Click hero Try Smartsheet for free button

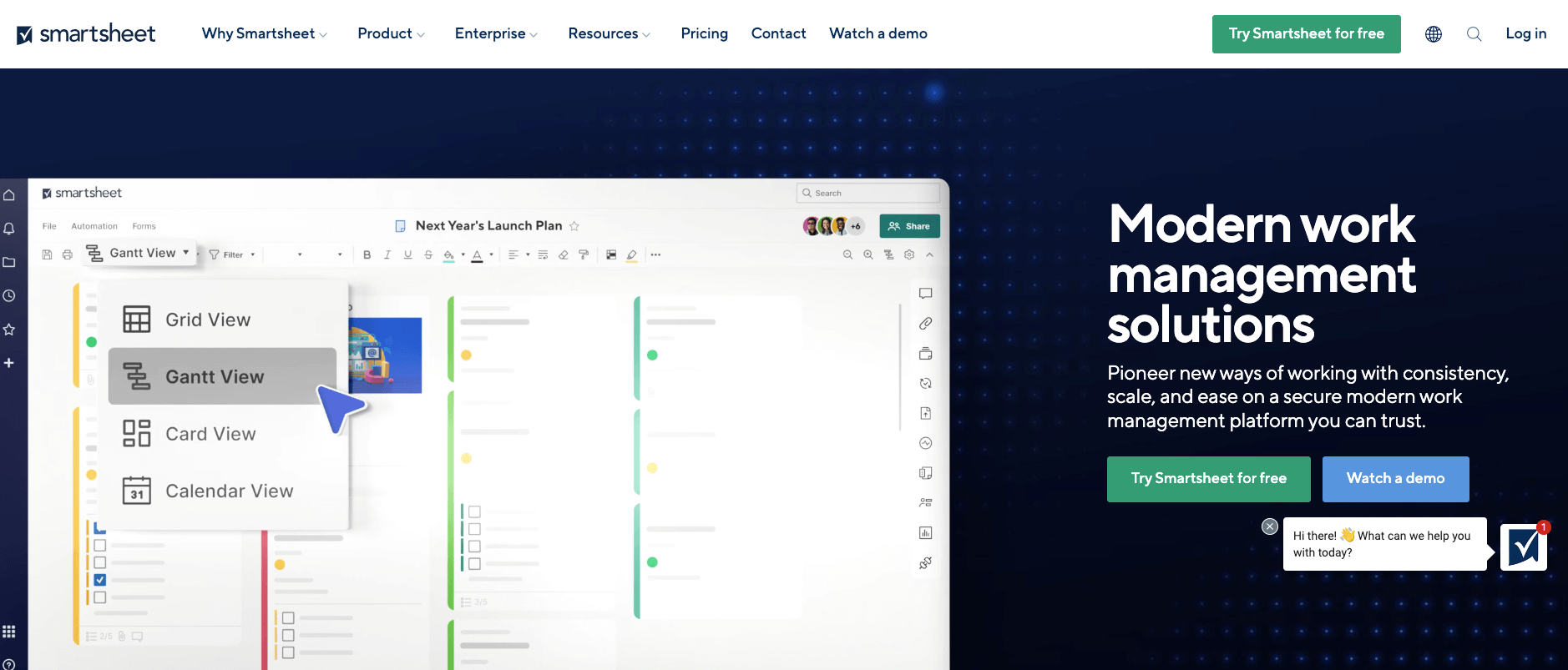[x=1208, y=479]
